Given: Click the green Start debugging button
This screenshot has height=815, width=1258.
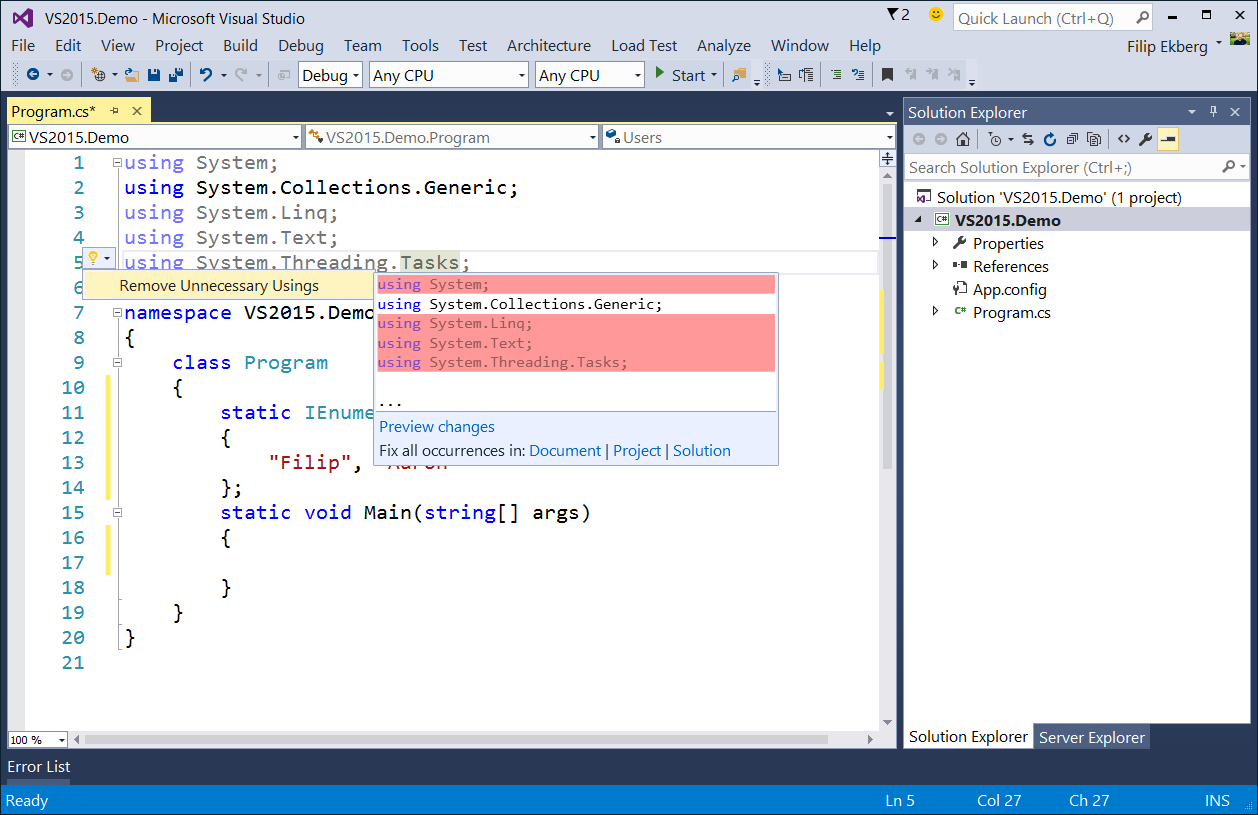Looking at the screenshot, I should click(680, 75).
